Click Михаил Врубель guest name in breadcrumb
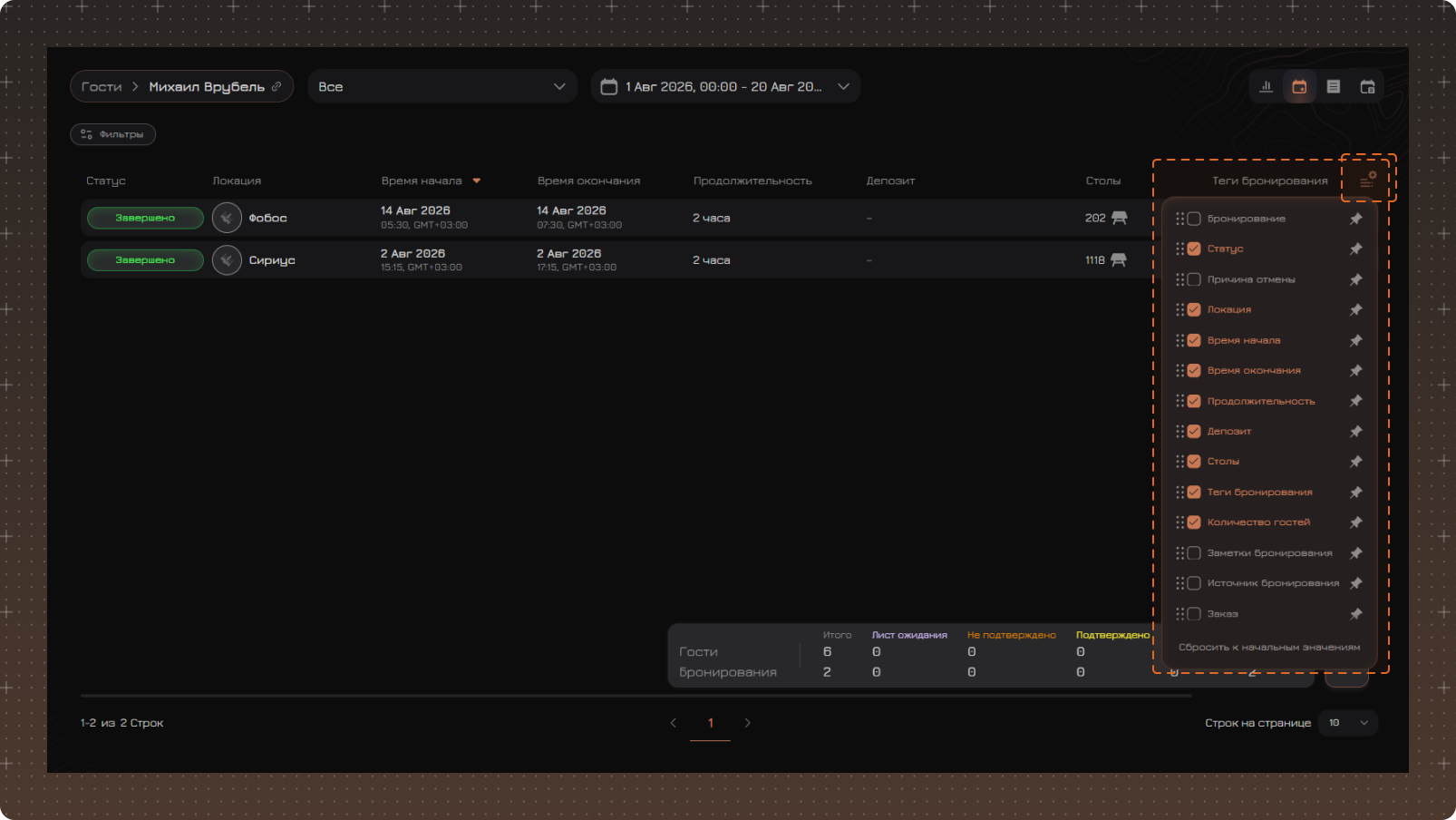 click(x=207, y=87)
